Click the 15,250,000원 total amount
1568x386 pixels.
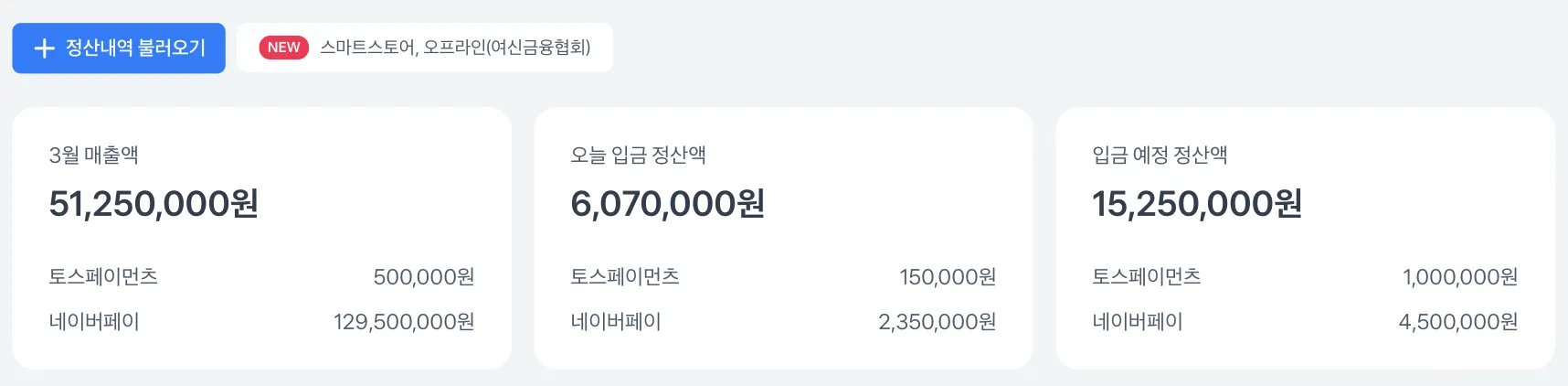point(1196,204)
